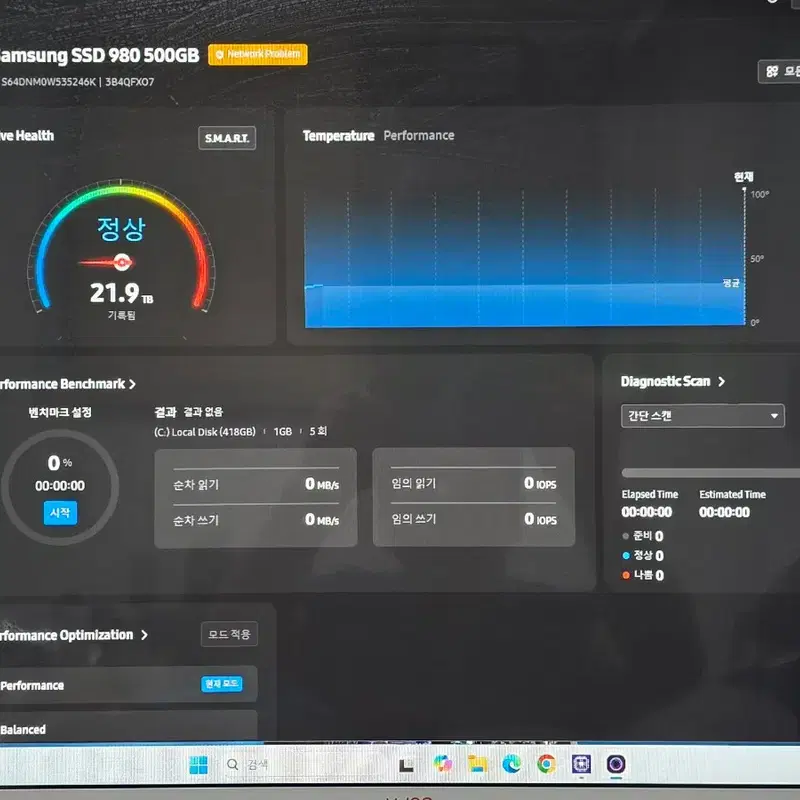Click the 현재 모드 badge on Performance
The height and width of the screenshot is (800, 800).
222,684
